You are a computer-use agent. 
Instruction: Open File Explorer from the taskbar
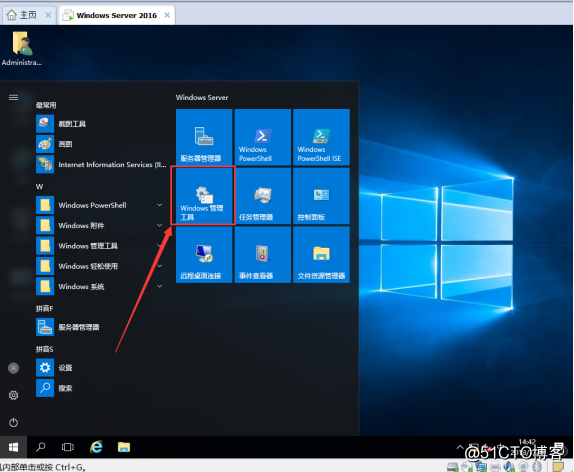coord(124,447)
